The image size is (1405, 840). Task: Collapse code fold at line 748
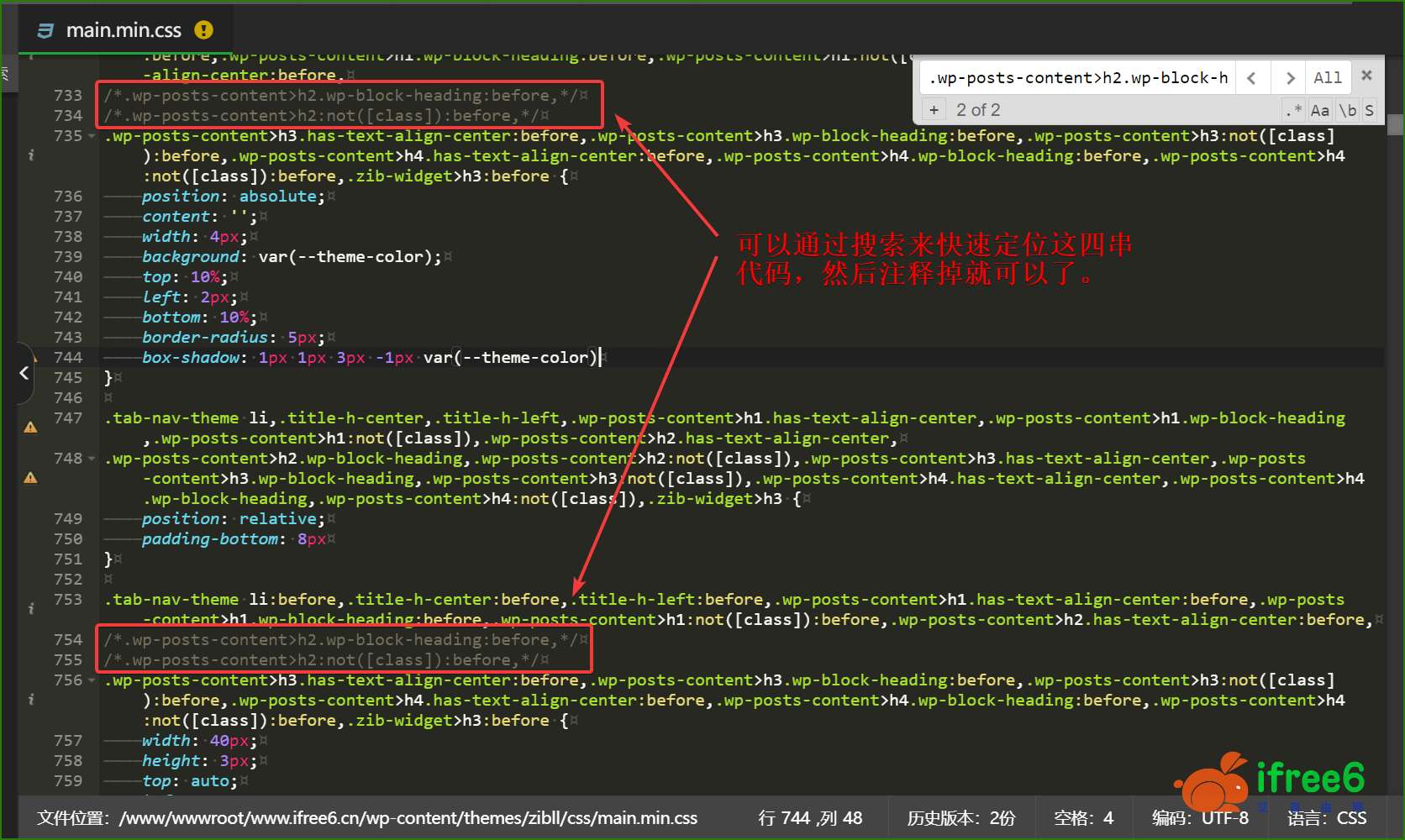pyautogui.click(x=92, y=459)
